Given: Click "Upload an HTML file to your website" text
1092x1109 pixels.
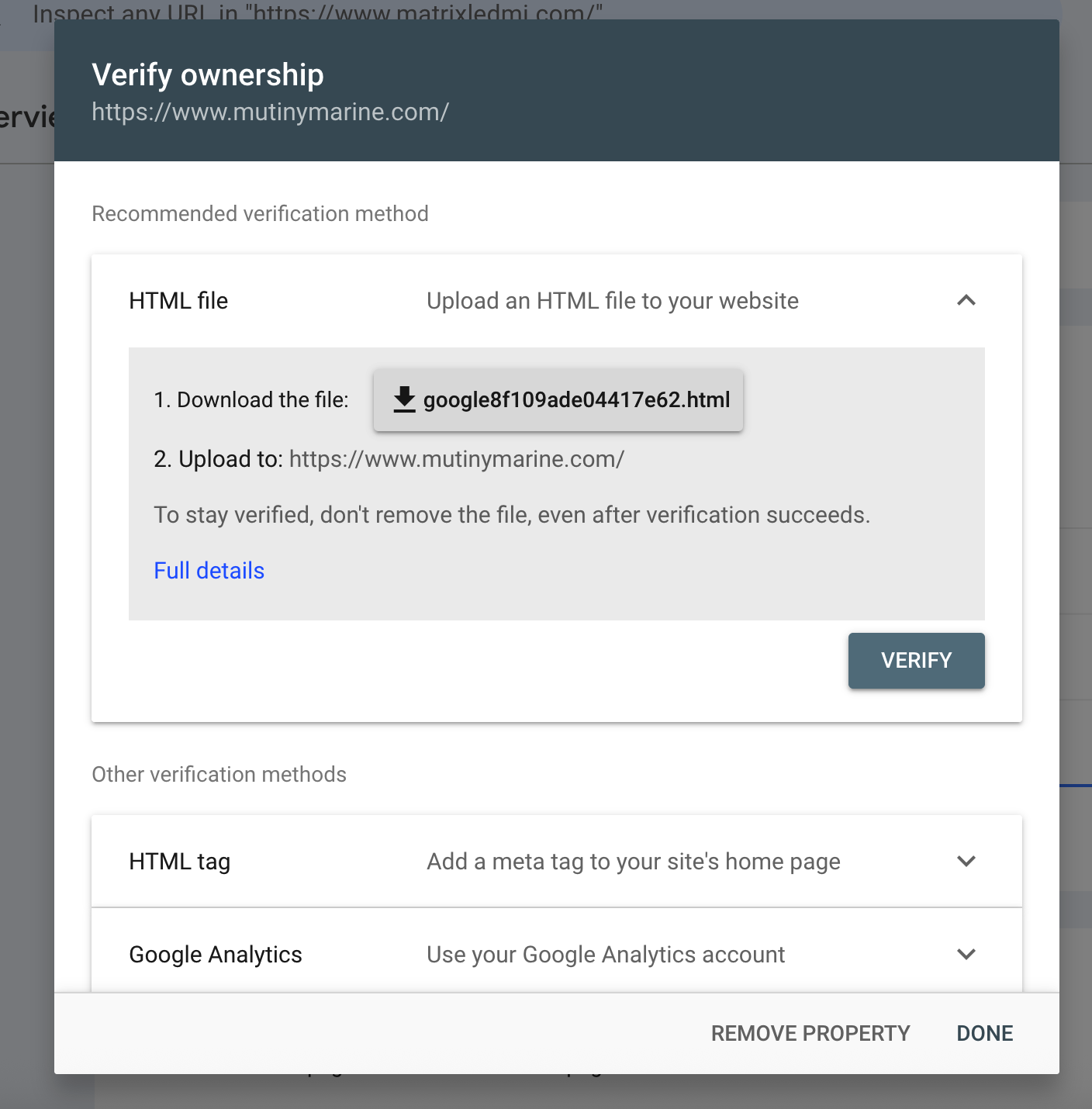Looking at the screenshot, I should point(612,301).
